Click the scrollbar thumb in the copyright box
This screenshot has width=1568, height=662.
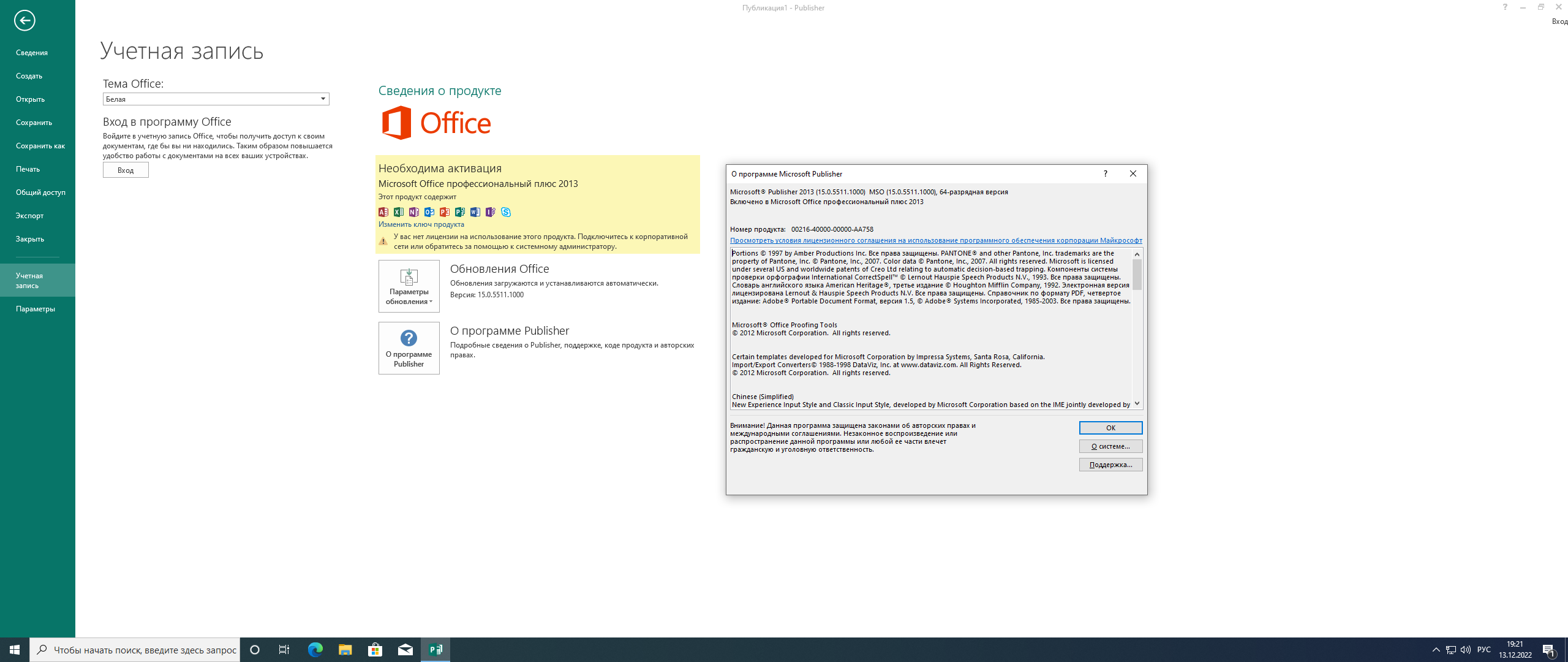[x=1137, y=275]
